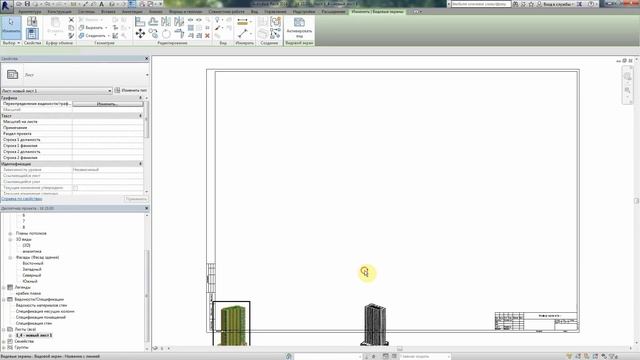The width and height of the screenshot is (640, 360).
Task: Collapse the 3D виды tree node
Action: [10, 240]
